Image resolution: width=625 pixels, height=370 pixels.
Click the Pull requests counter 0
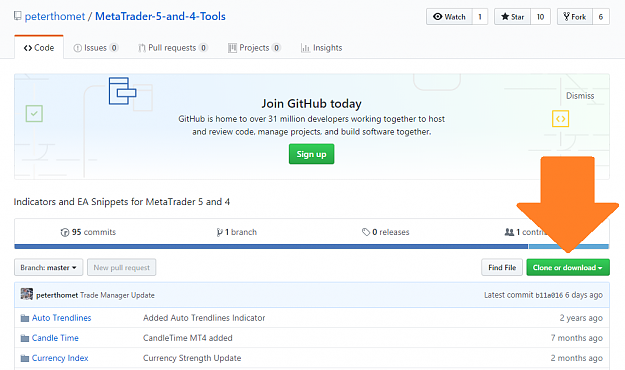[203, 48]
